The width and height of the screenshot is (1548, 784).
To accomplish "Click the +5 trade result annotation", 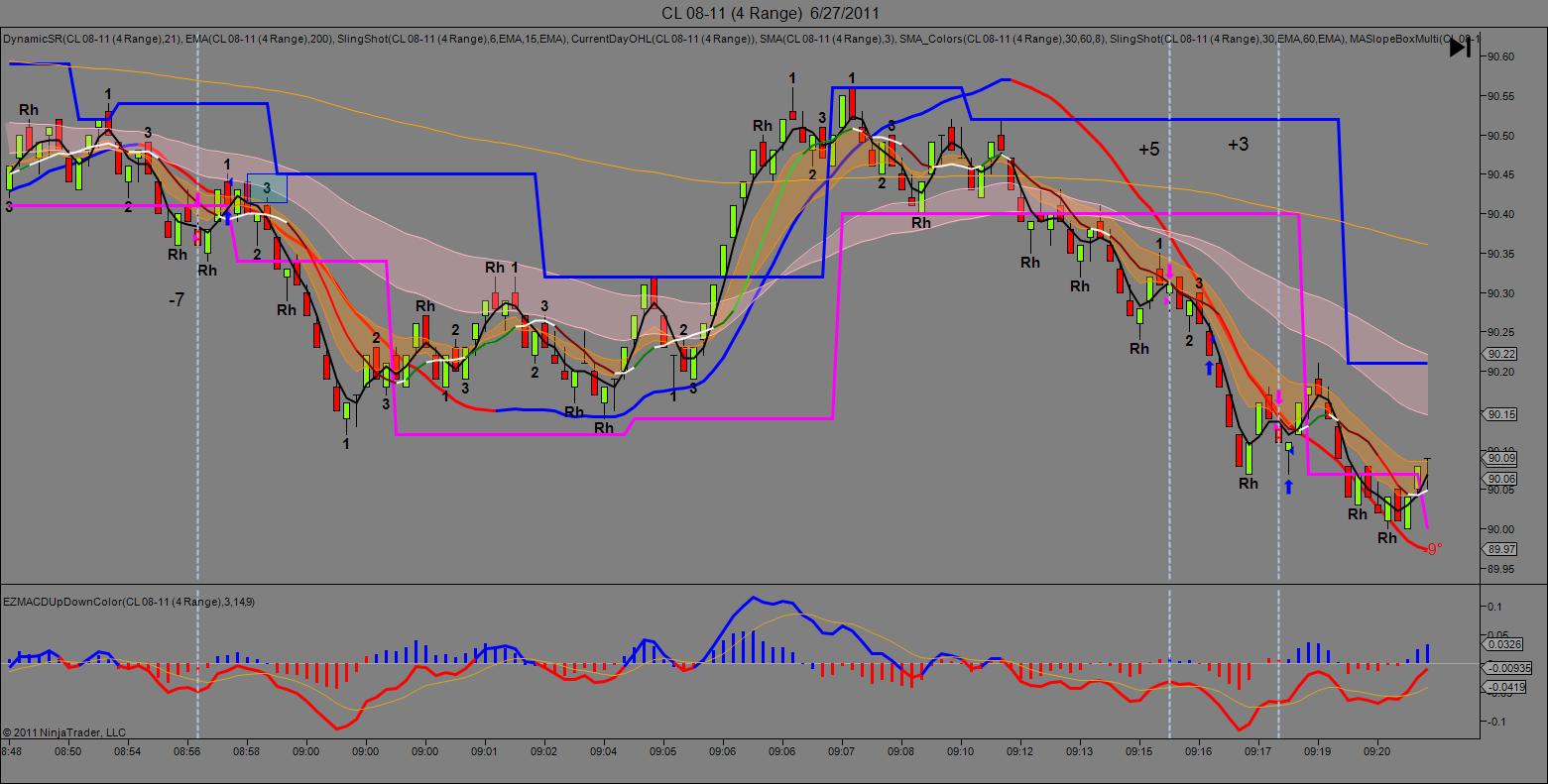I will coord(1148,150).
